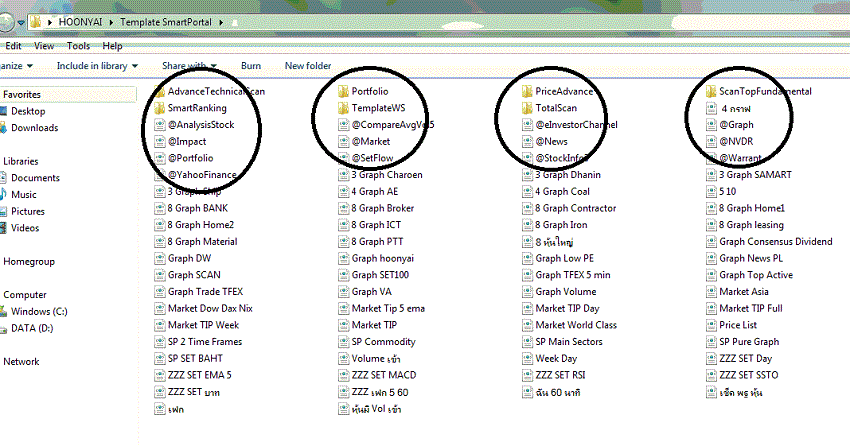Click the Graph DW file icon
Screen dimensions: 850x446
(x=159, y=258)
